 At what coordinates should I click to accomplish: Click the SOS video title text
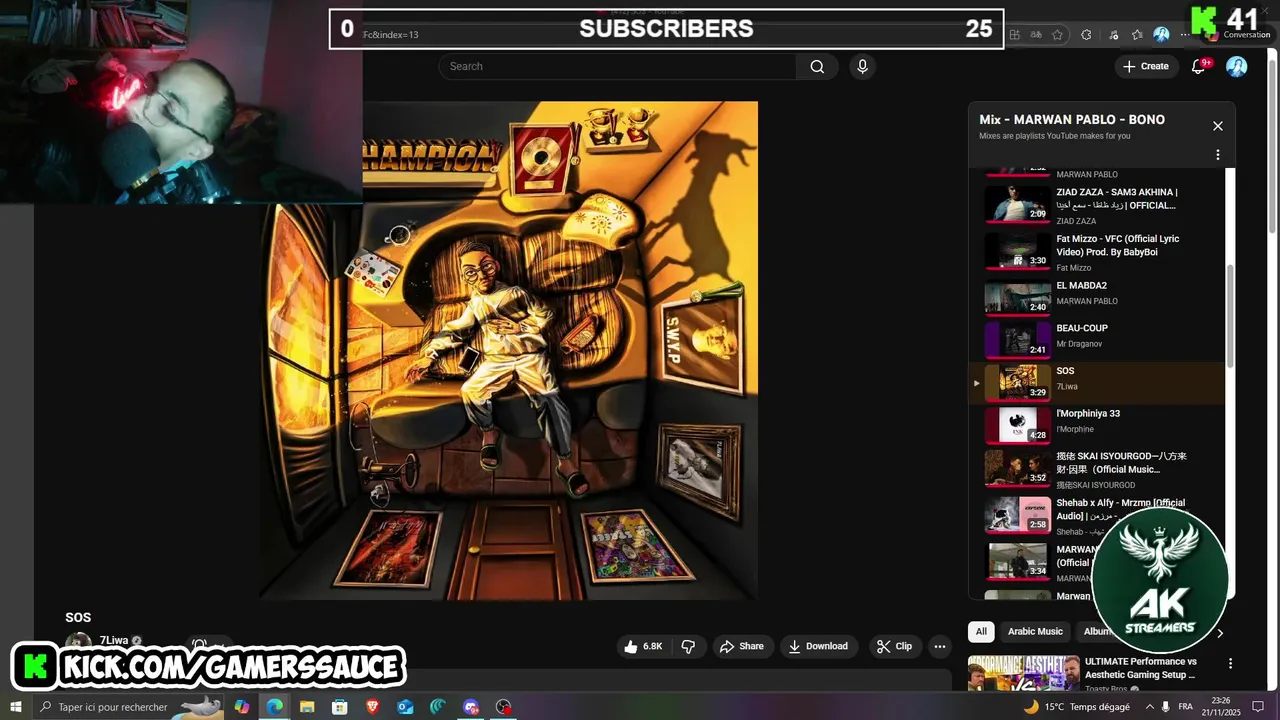point(78,617)
